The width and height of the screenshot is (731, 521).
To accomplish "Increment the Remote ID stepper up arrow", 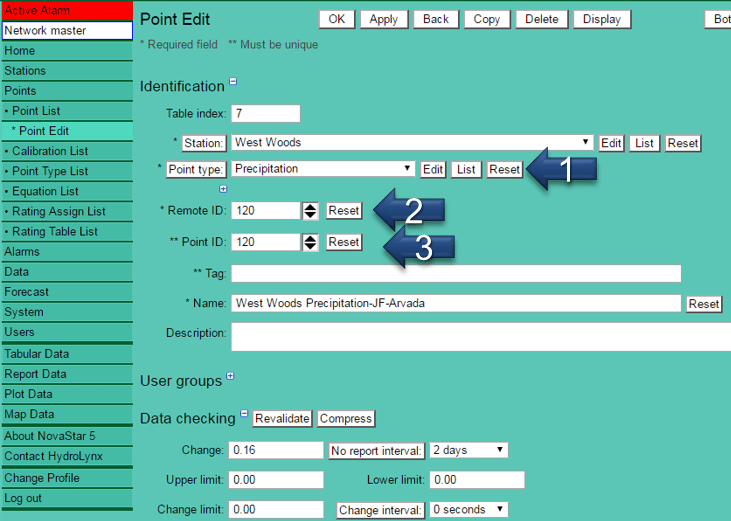I will pos(311,206).
